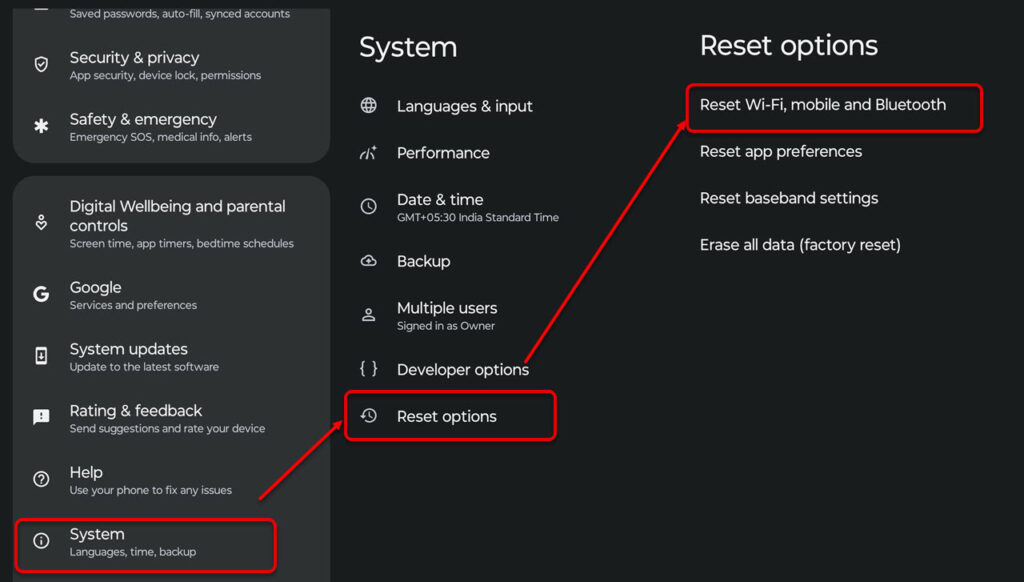Click the Security & privacy shield icon

tap(41, 64)
